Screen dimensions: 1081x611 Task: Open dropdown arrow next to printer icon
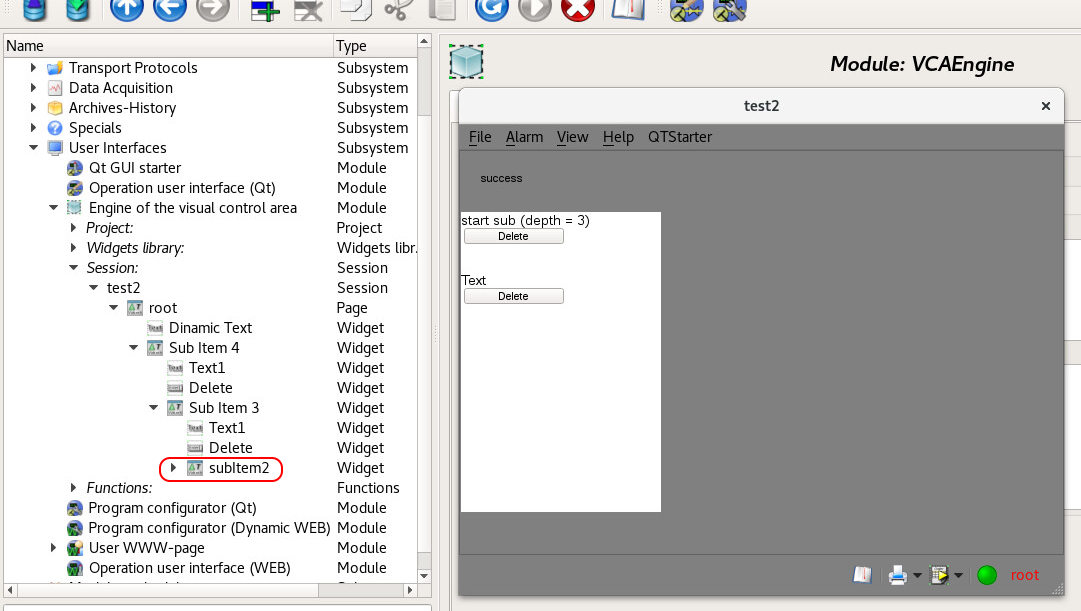917,576
